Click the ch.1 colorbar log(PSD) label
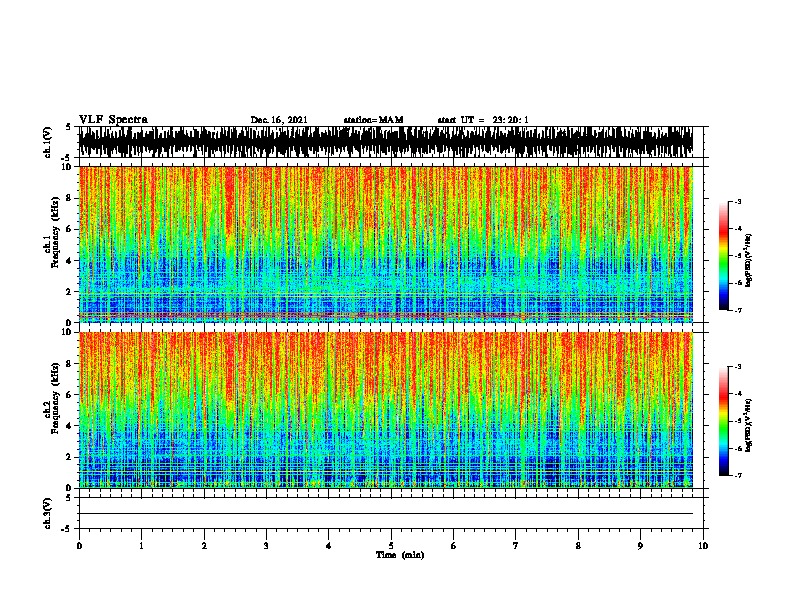The height and width of the screenshot is (612, 792). pyautogui.click(x=749, y=260)
